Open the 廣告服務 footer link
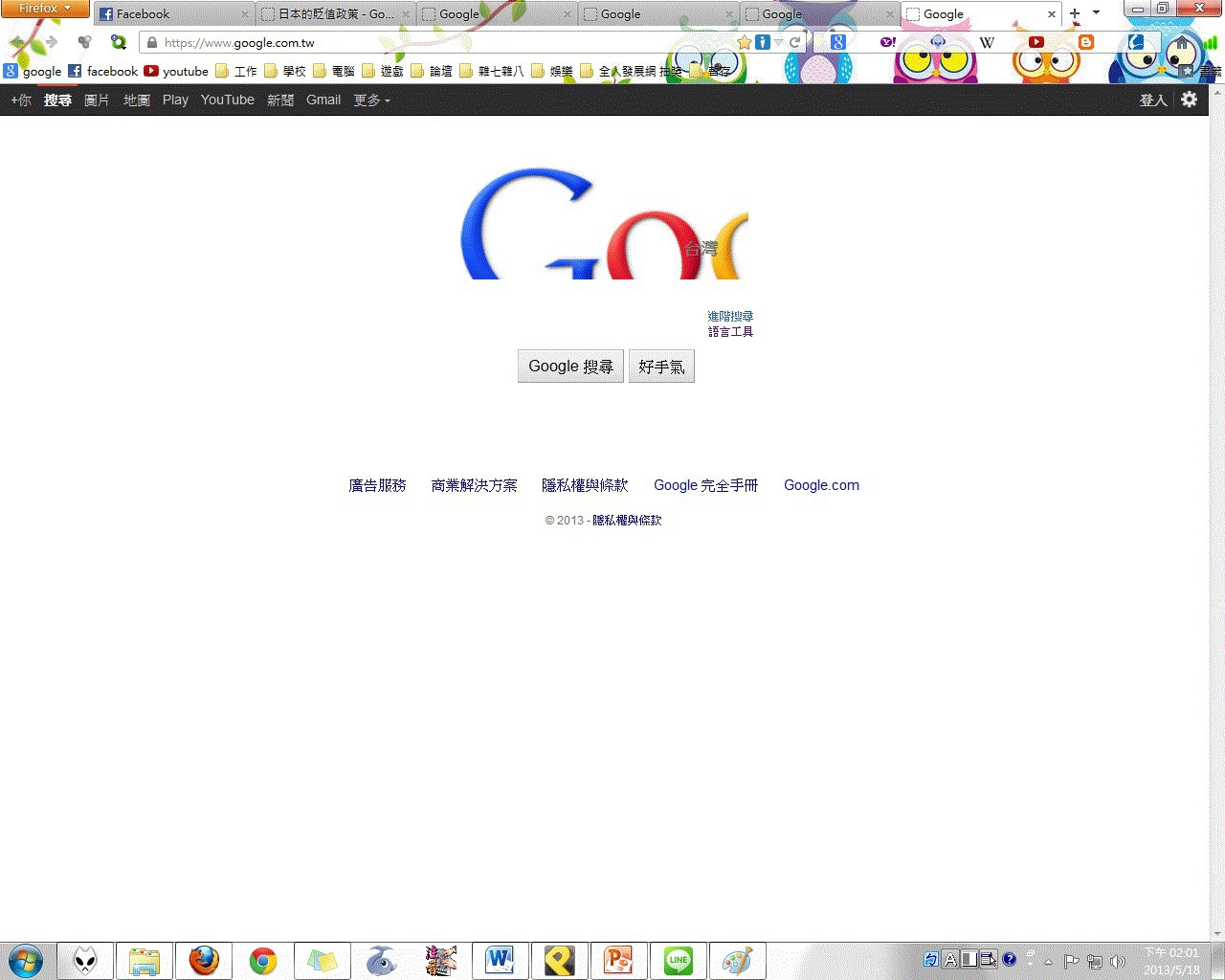This screenshot has height=980, width=1225. click(377, 485)
